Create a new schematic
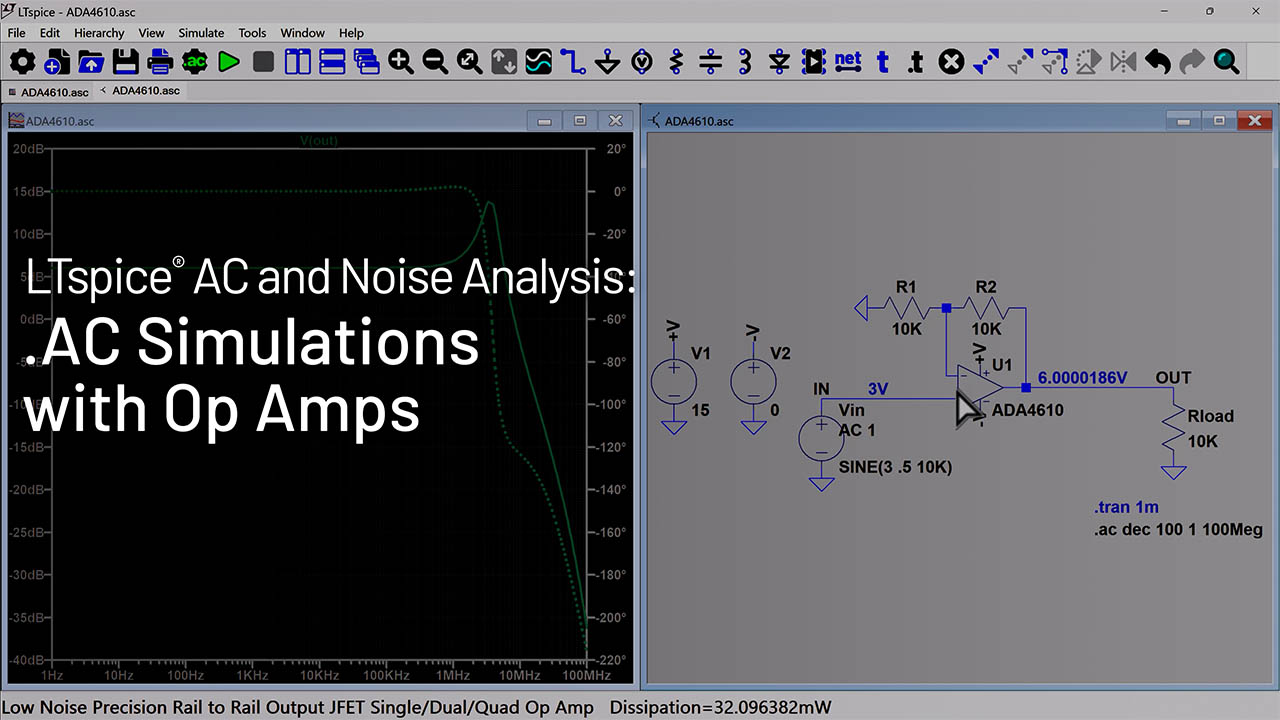 [x=57, y=62]
